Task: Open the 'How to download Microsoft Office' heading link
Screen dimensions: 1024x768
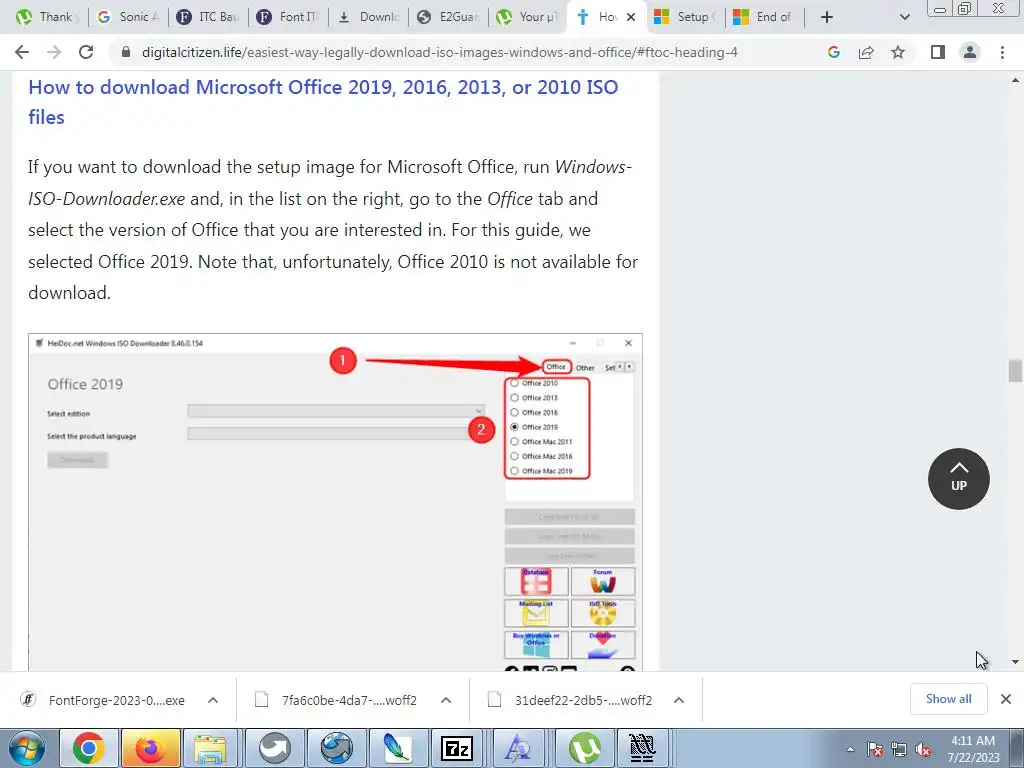Action: [323, 102]
